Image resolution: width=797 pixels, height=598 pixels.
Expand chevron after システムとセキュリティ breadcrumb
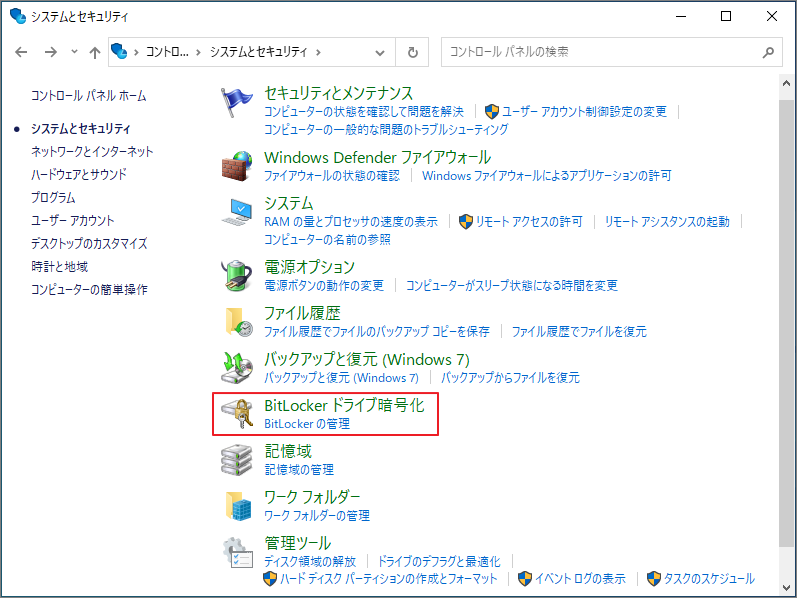tap(318, 52)
